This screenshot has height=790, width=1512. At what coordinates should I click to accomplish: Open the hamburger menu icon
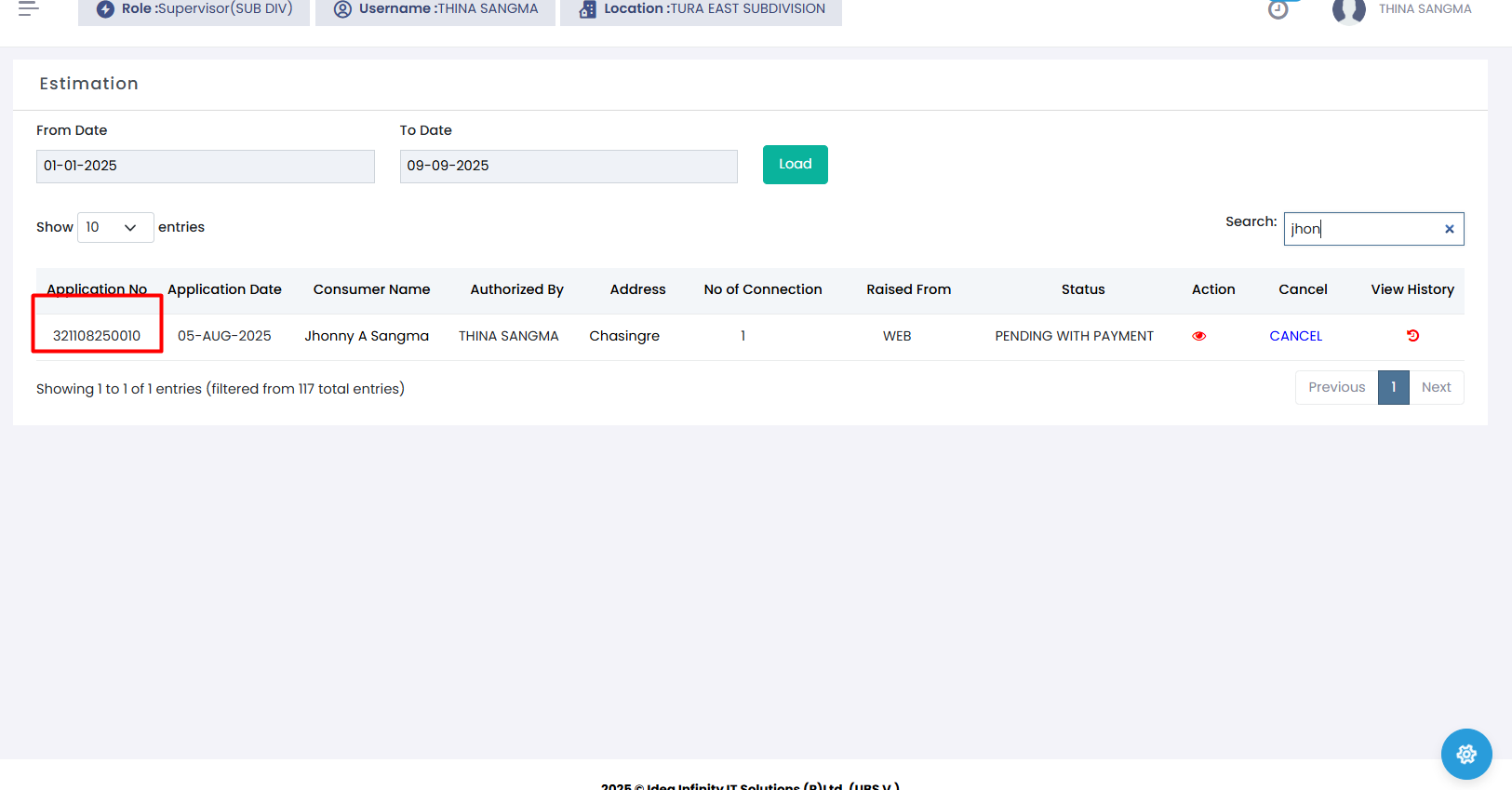[x=28, y=9]
